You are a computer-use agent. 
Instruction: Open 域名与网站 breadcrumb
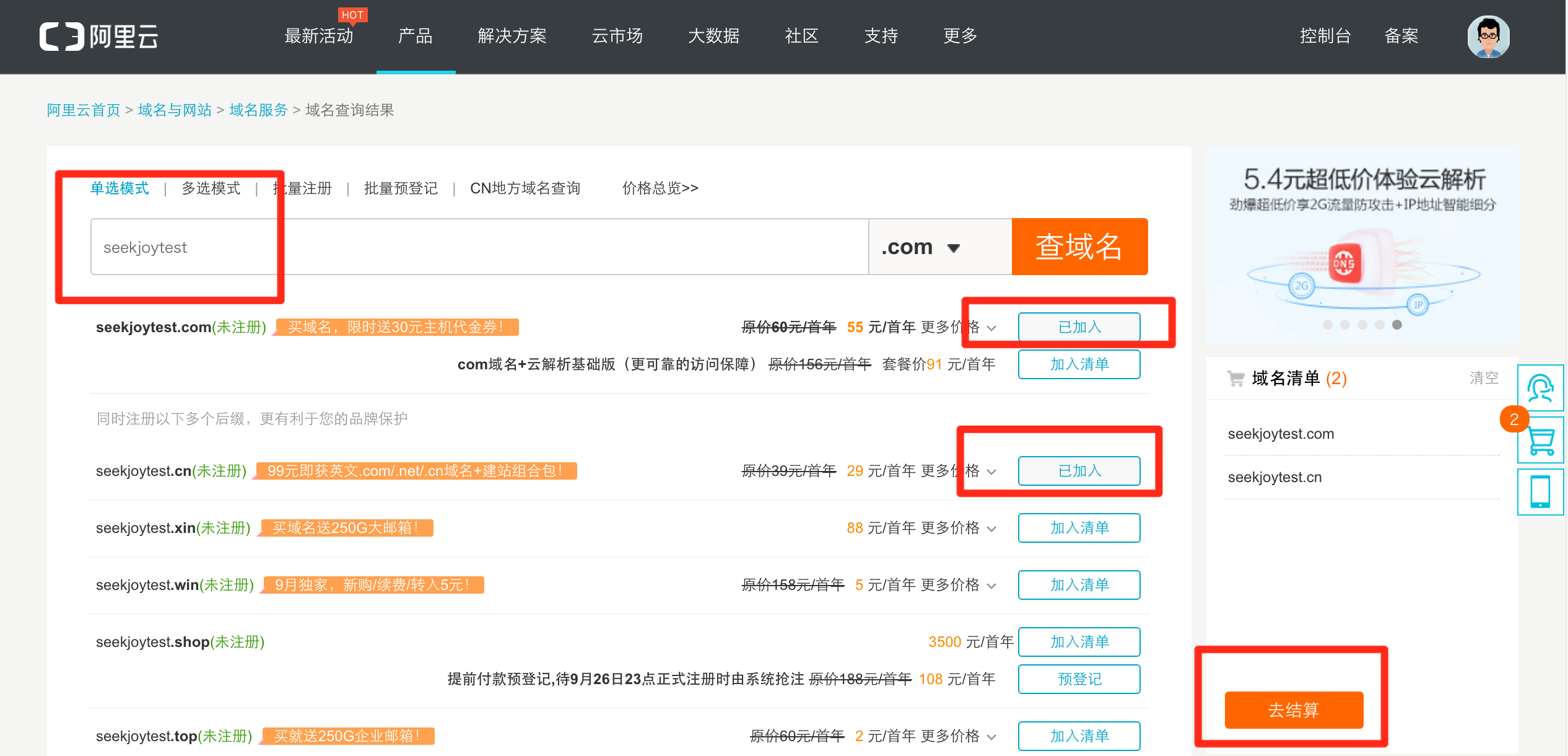175,110
